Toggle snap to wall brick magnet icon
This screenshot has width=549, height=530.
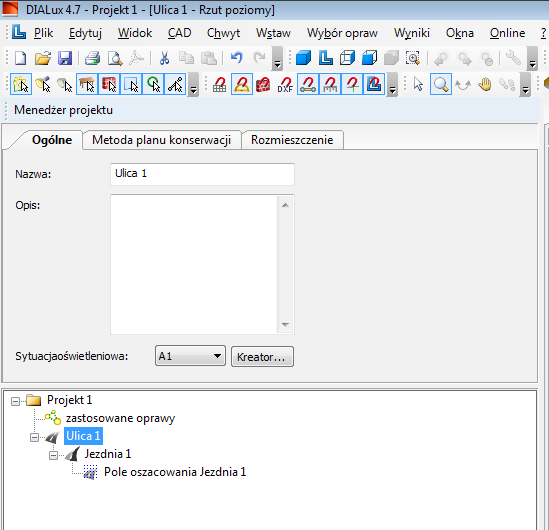[263, 84]
